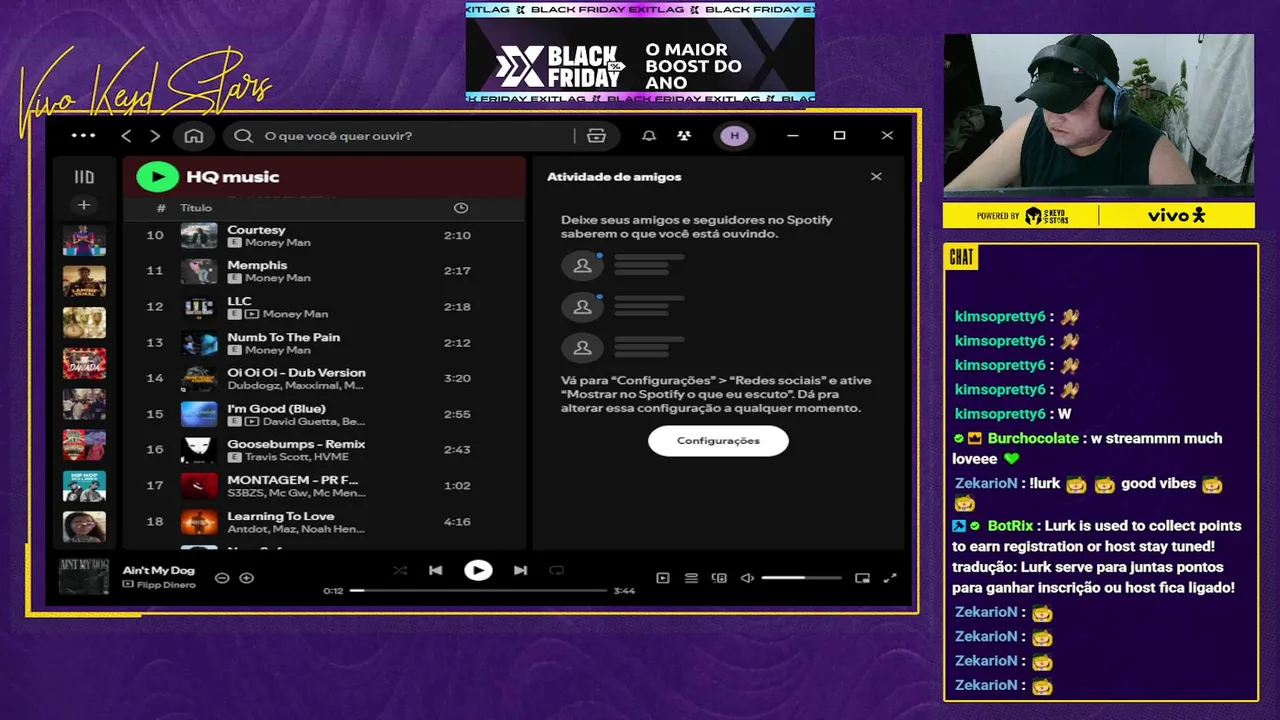Toggle shuffle in the player bar
This screenshot has width=1280, height=720.
pos(400,571)
